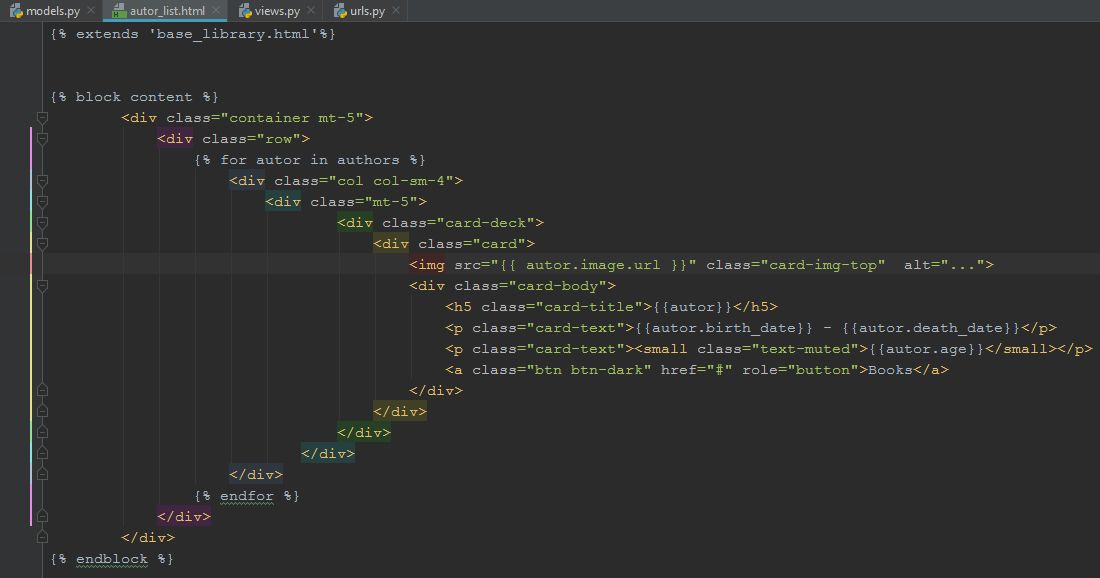Click the Python file icon on urls.py tab
Image resolution: width=1100 pixels, height=578 pixels.
pos(340,11)
